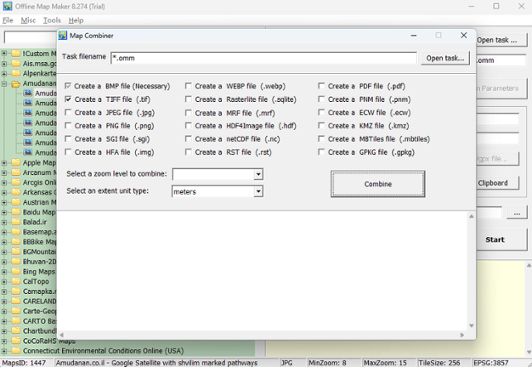This screenshot has width=532, height=367.
Task: Tick Create a HFA file (.img) checkbox
Action: (68, 152)
